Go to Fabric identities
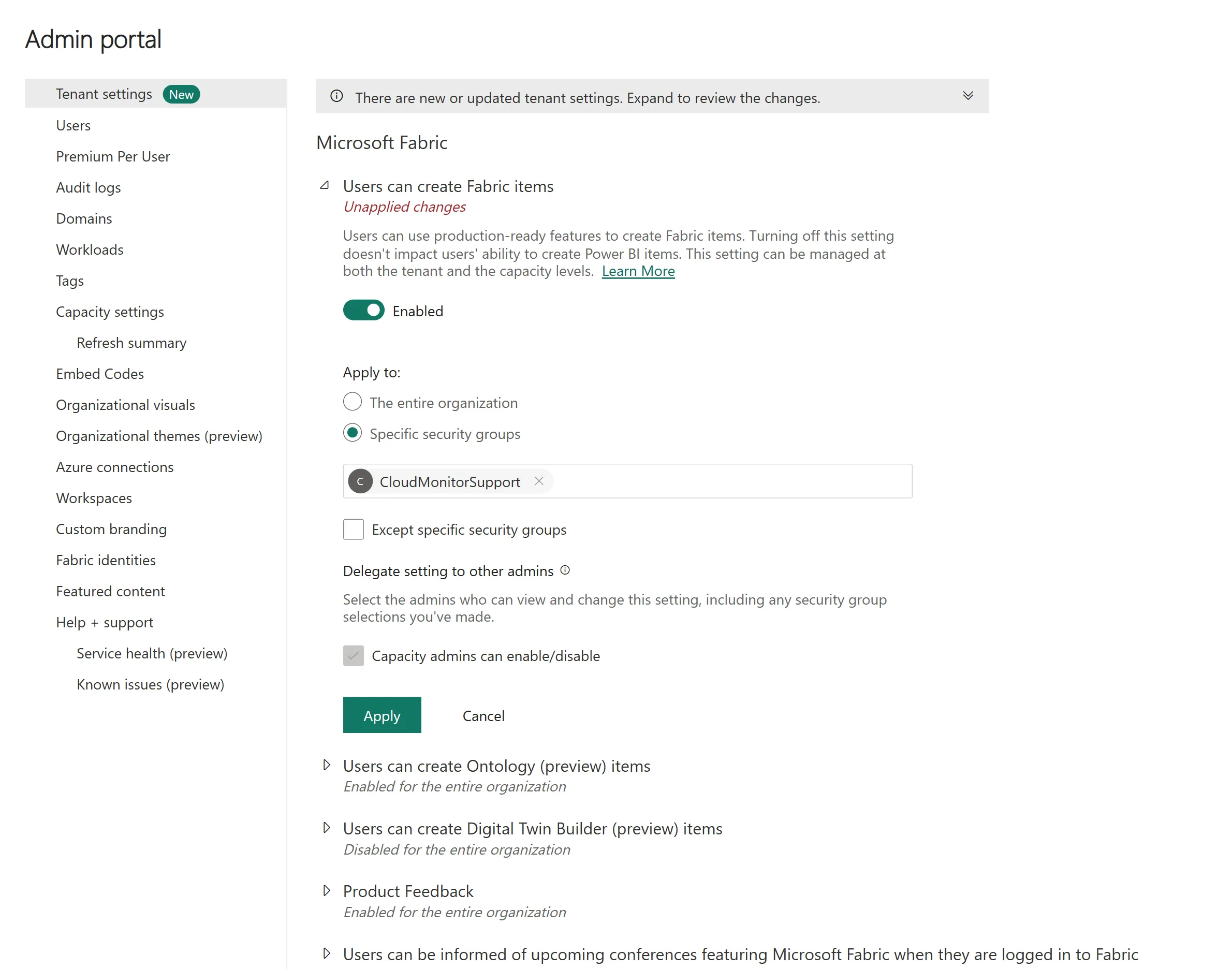1232x969 pixels. point(106,561)
